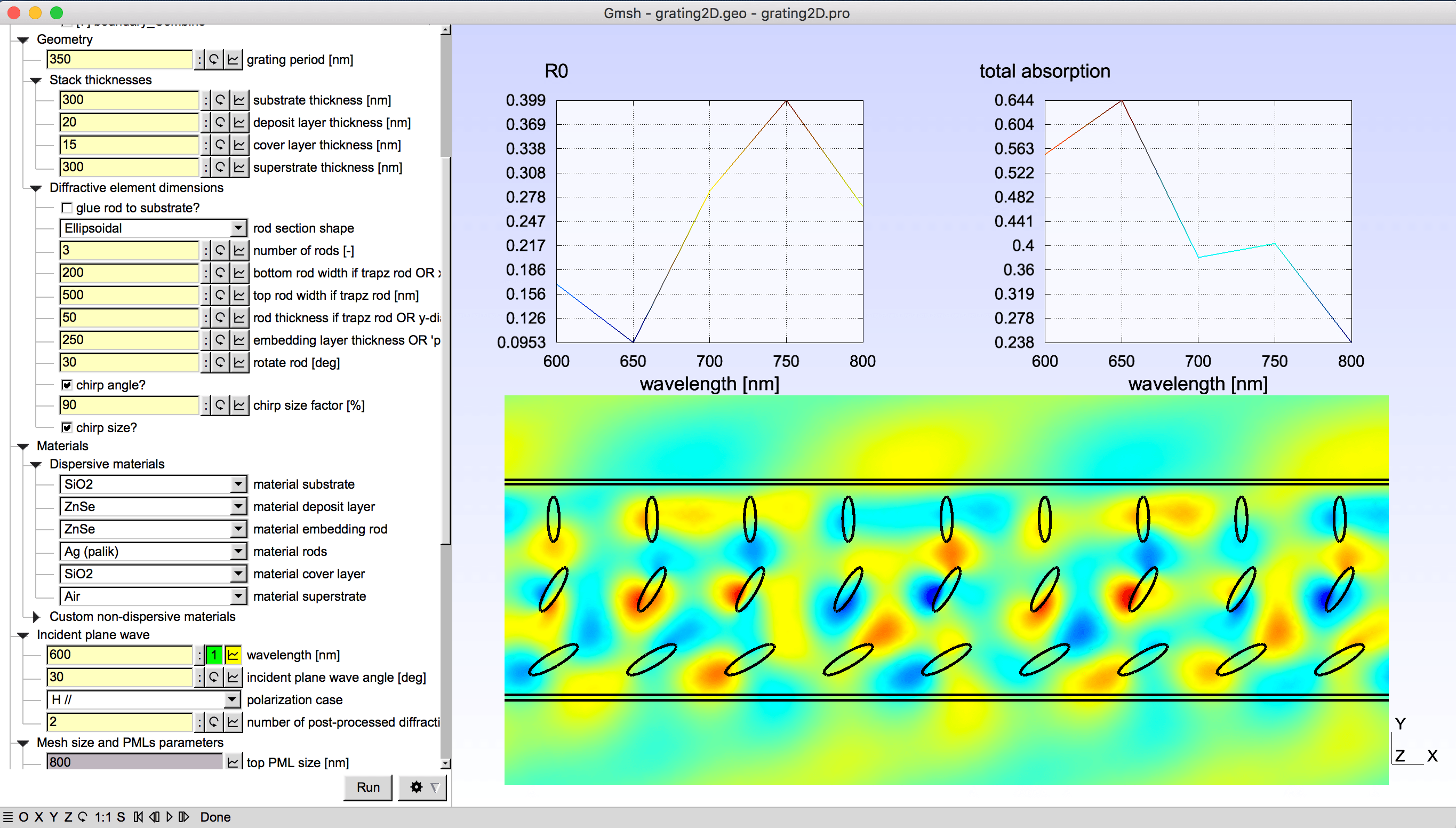The image size is (1456, 828).
Task: Enable glue rod to substrate checkbox
Action: pyautogui.click(x=67, y=208)
